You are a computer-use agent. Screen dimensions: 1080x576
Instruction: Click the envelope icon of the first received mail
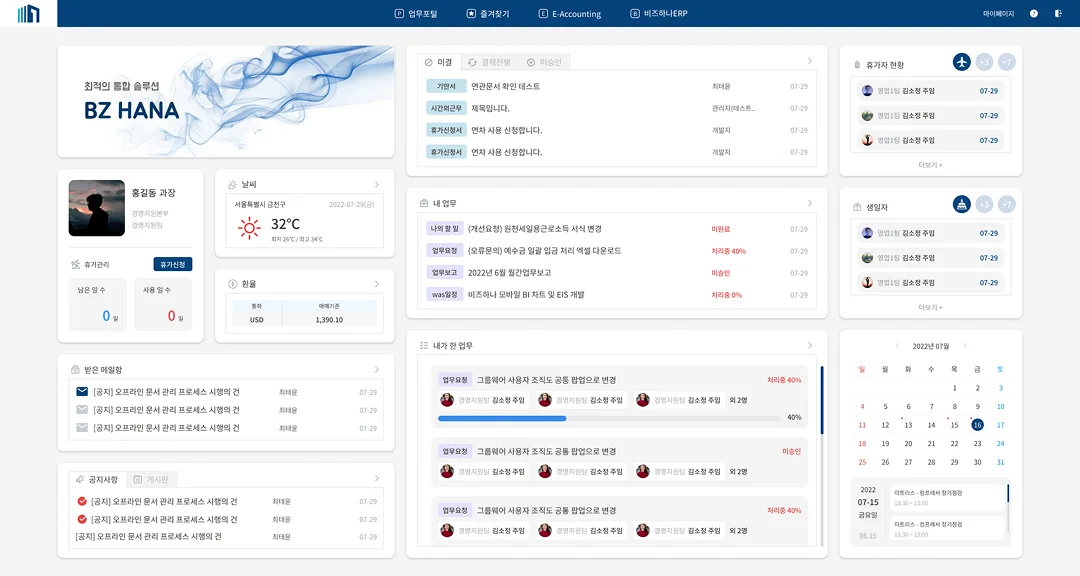pyautogui.click(x=82, y=391)
